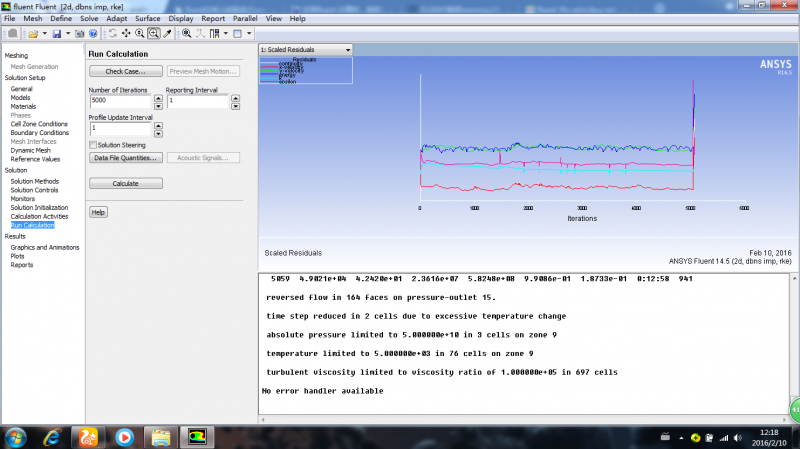Select Graphics and Animations in tree
The height and width of the screenshot is (449, 800).
[x=45, y=247]
